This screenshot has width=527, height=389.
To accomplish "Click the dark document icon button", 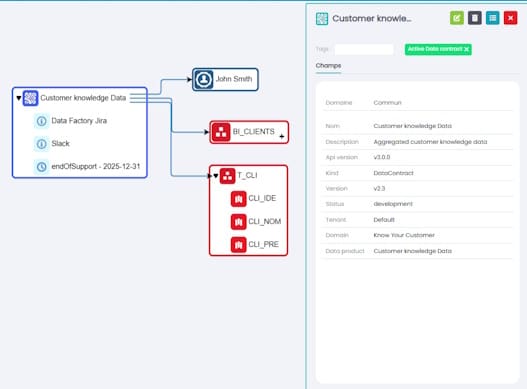I will point(475,18).
